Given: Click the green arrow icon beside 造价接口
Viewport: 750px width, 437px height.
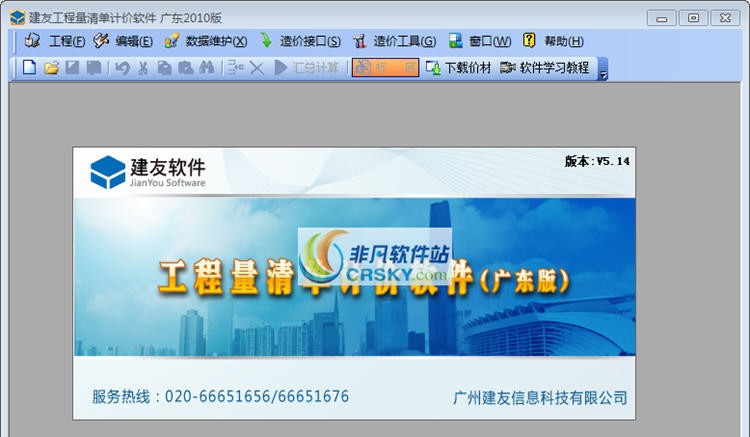Looking at the screenshot, I should click(x=266, y=41).
